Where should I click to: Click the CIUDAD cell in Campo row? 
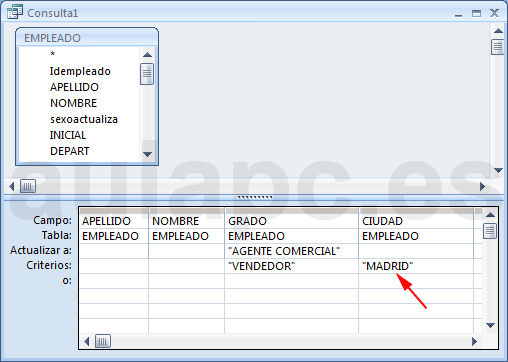coord(416,221)
